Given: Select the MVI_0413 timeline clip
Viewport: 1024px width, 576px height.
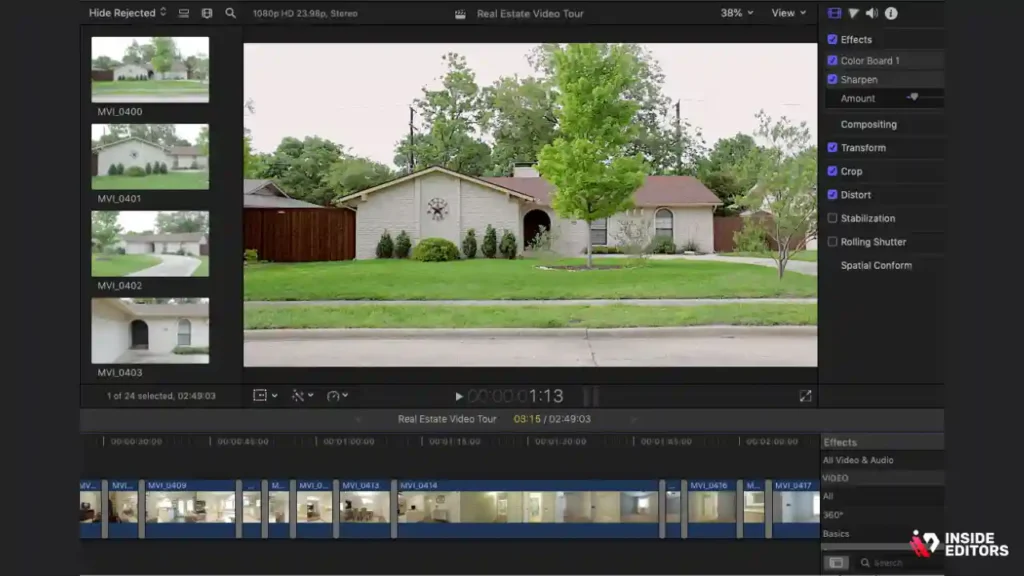Looking at the screenshot, I should click(x=364, y=509).
